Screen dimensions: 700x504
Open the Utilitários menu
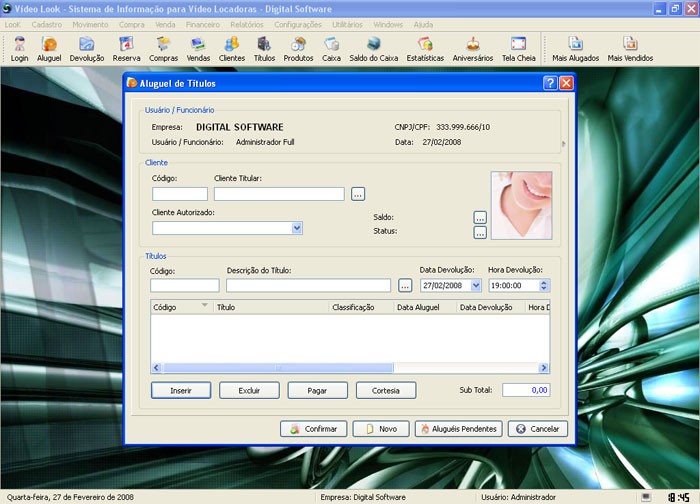tap(347, 25)
